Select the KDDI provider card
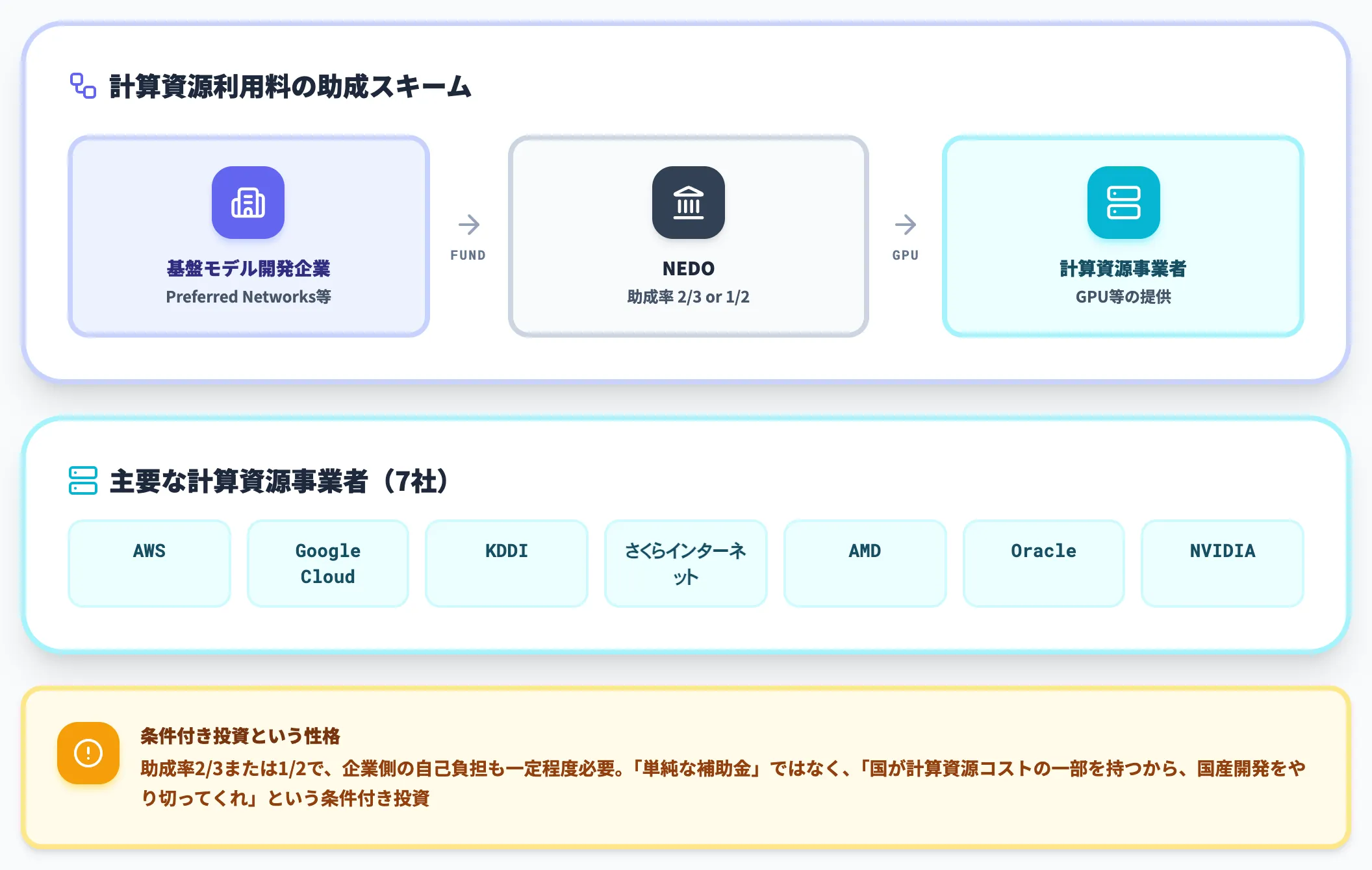The width and height of the screenshot is (1372, 870). pyautogui.click(x=507, y=564)
